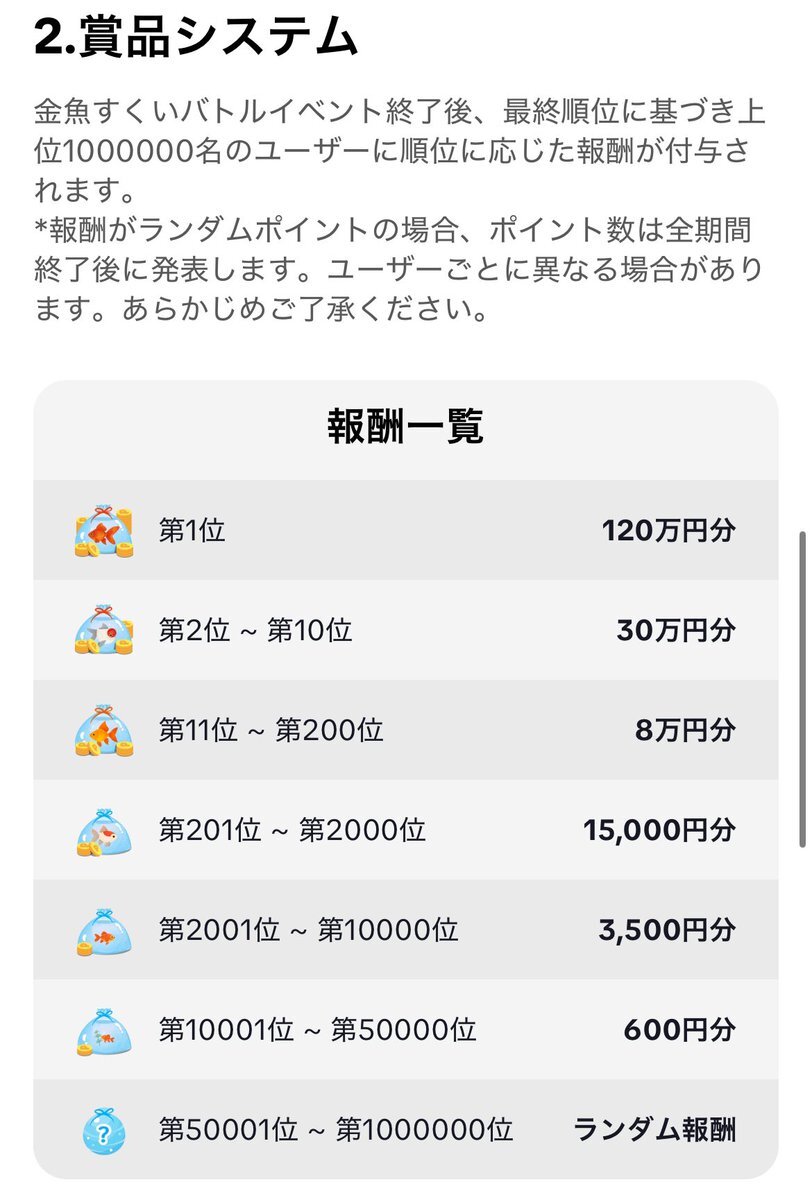This screenshot has height=1200, width=812.
Task: Select the 第1位 rank label
Action: [x=192, y=530]
